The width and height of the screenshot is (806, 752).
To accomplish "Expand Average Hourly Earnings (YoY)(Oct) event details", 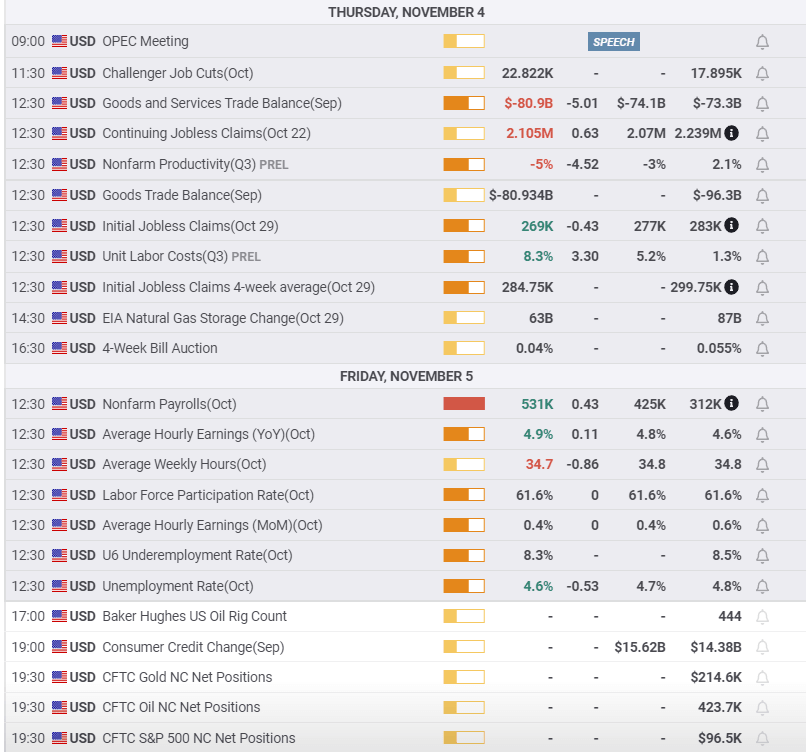I will 208,434.
